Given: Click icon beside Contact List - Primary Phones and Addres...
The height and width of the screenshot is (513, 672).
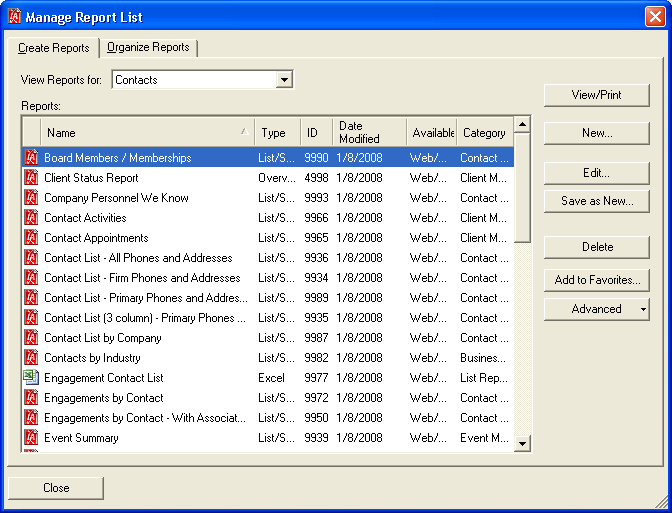Looking at the screenshot, I should coord(31,298).
